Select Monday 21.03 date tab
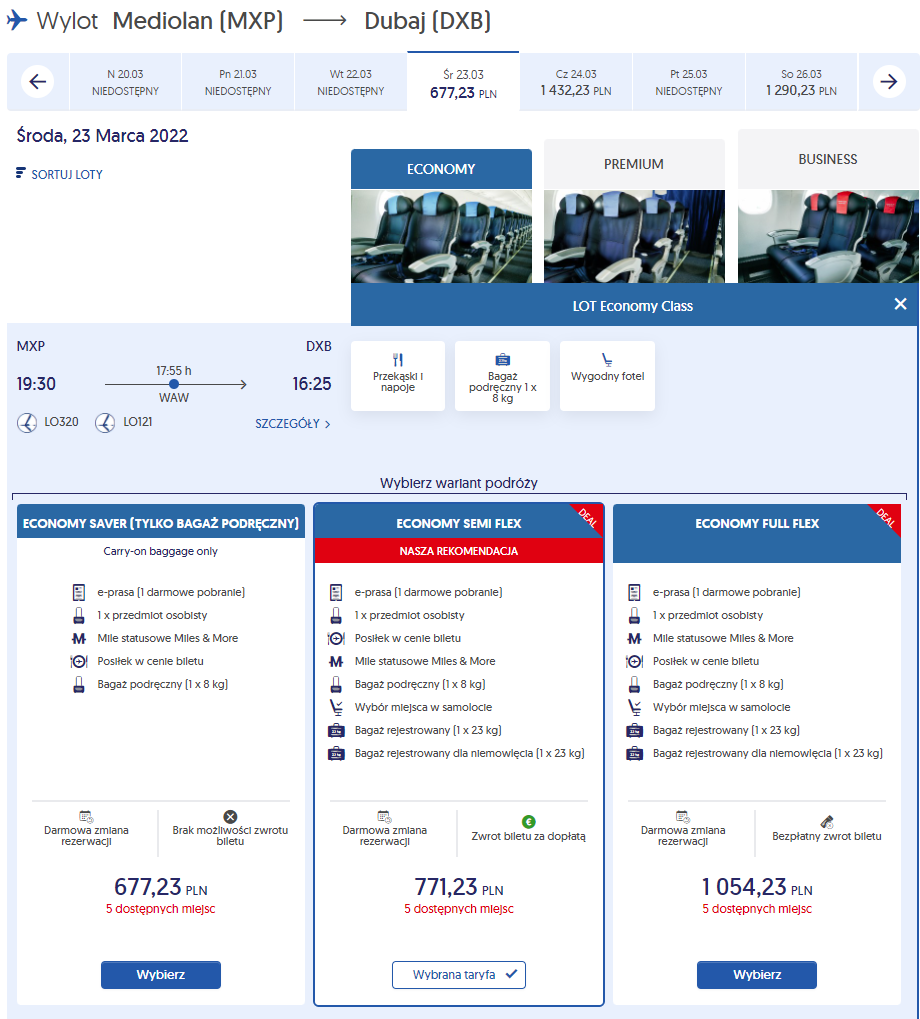The image size is (920, 1019). 238,82
